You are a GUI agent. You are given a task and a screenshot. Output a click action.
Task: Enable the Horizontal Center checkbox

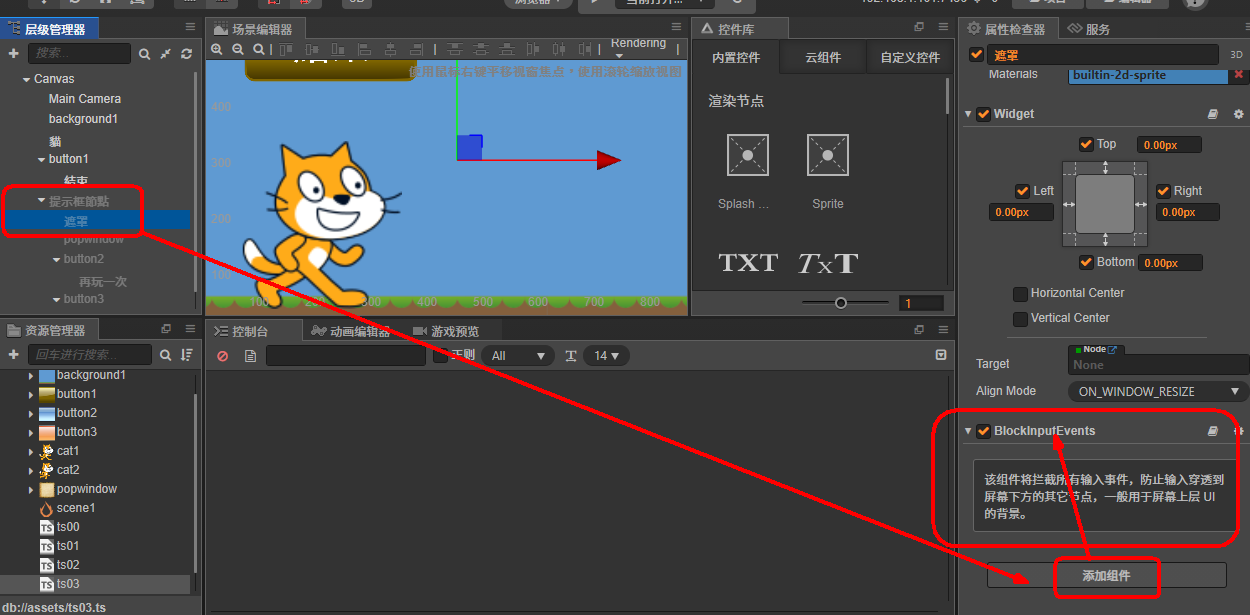click(1020, 294)
